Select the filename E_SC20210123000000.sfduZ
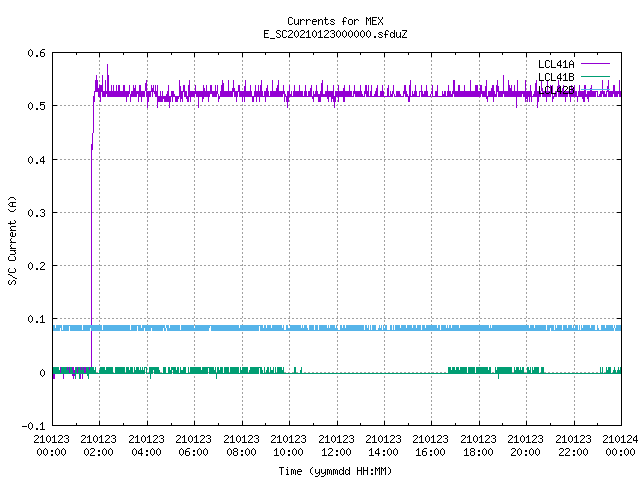The image size is (640, 480). click(335, 34)
